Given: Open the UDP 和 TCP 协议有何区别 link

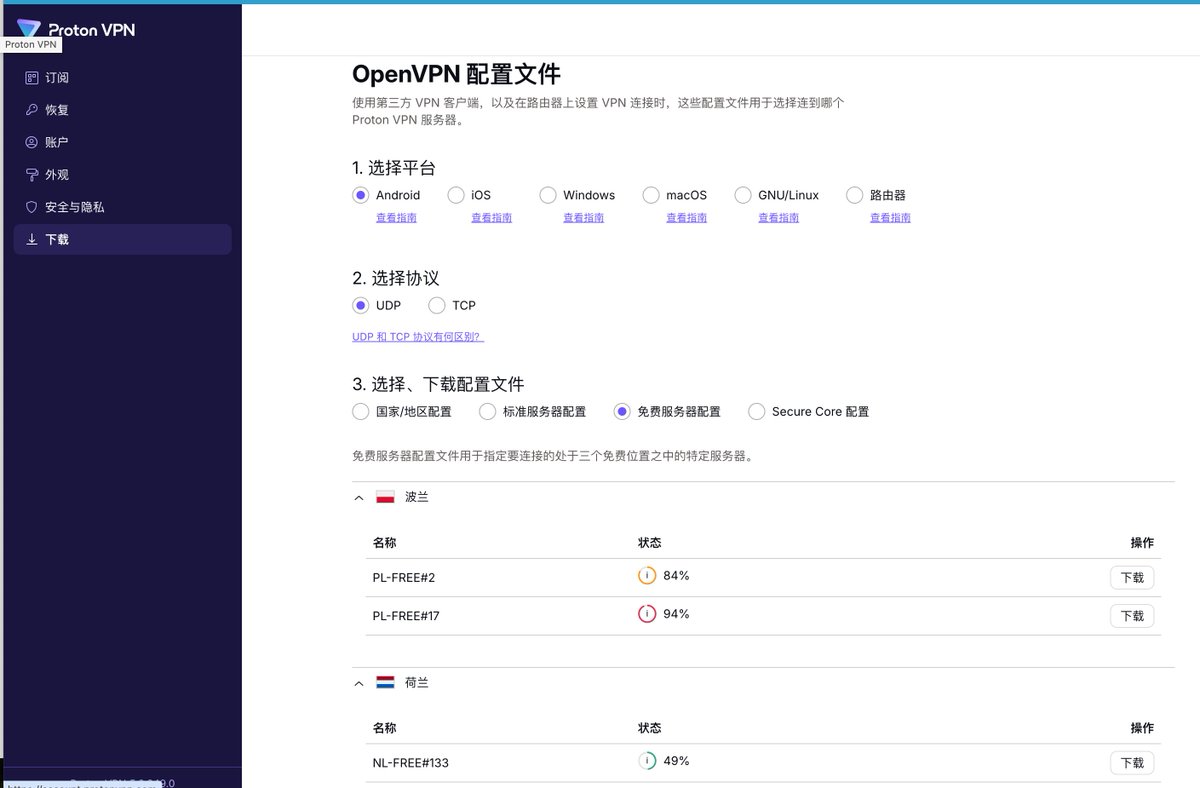Looking at the screenshot, I should coord(418,337).
